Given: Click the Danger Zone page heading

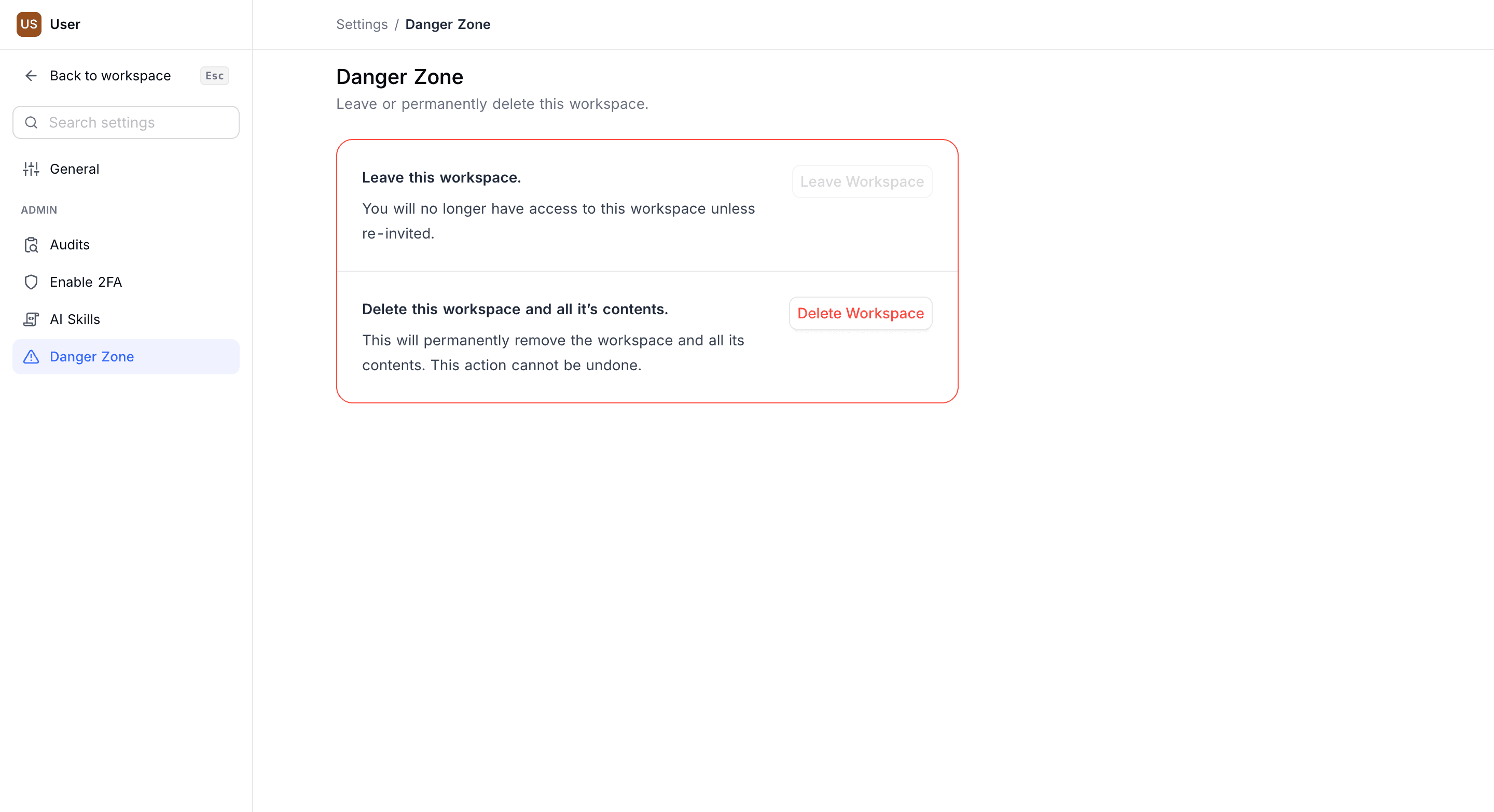Looking at the screenshot, I should (x=399, y=77).
